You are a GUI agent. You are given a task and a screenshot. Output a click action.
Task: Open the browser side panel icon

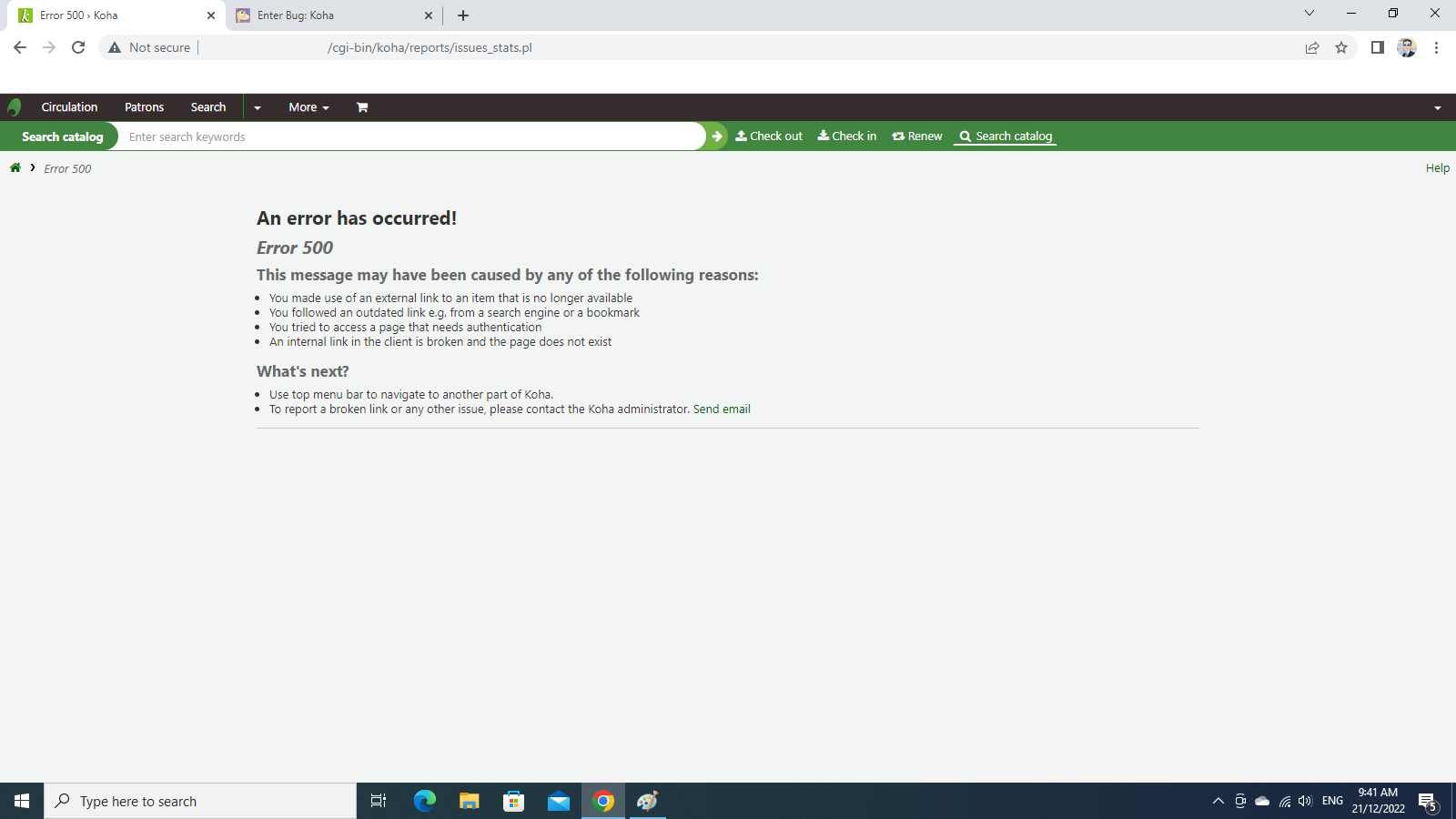pyautogui.click(x=1378, y=47)
